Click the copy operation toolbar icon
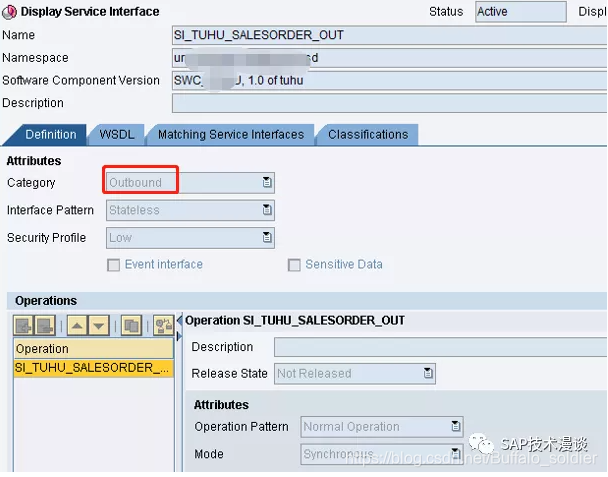The image size is (608, 477). [x=131, y=325]
